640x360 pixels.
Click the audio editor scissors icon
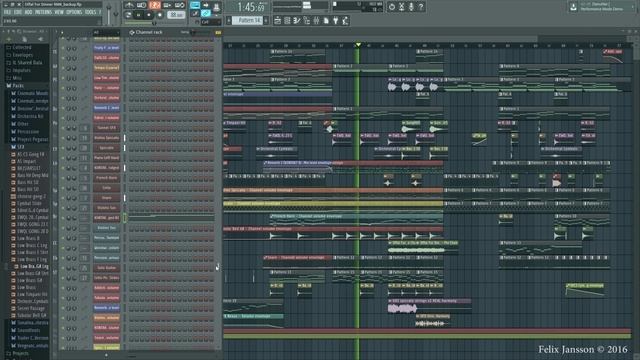(x=402, y=7)
